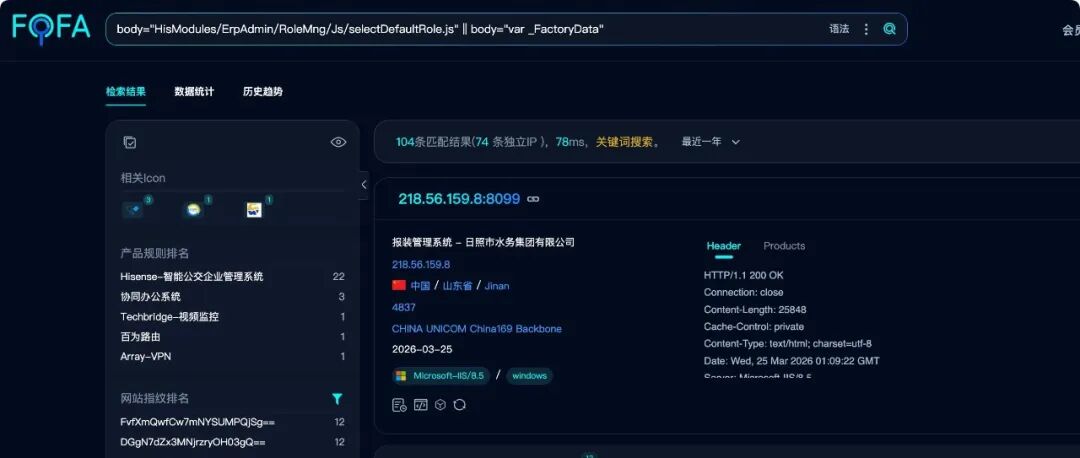The width and height of the screenshot is (1080, 458).
Task: Click the cube asset icon under the result
Action: pyautogui.click(x=440, y=405)
